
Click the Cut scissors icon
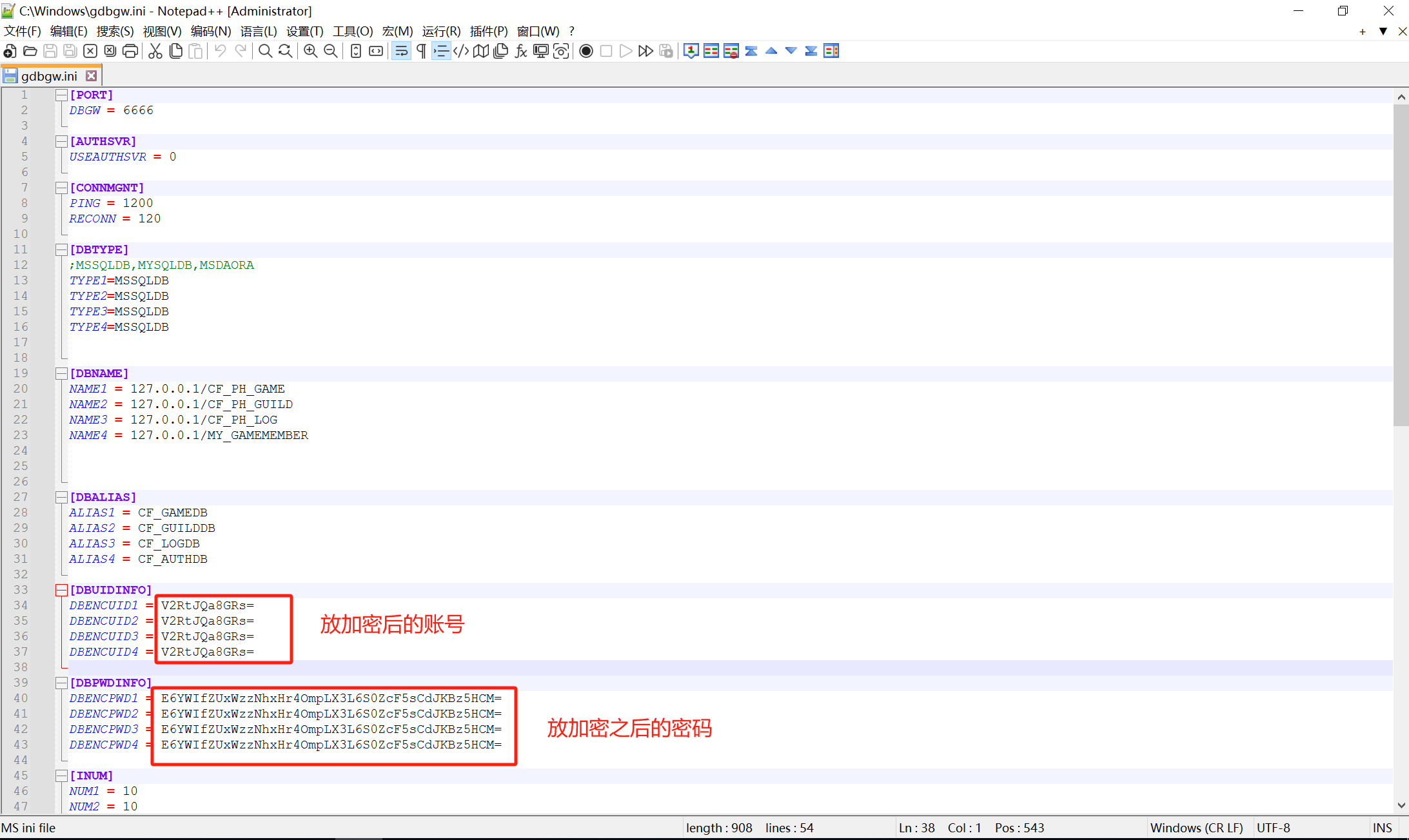tap(155, 52)
